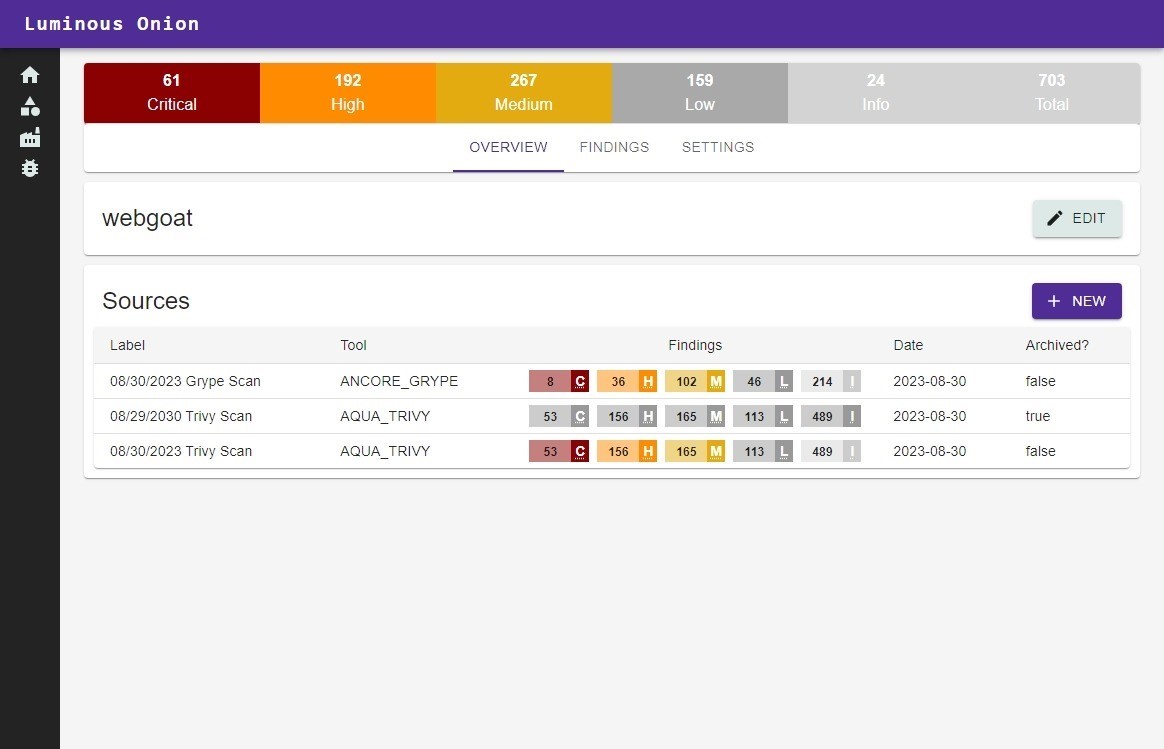Select the 703 Total summary tile

(x=1052, y=93)
